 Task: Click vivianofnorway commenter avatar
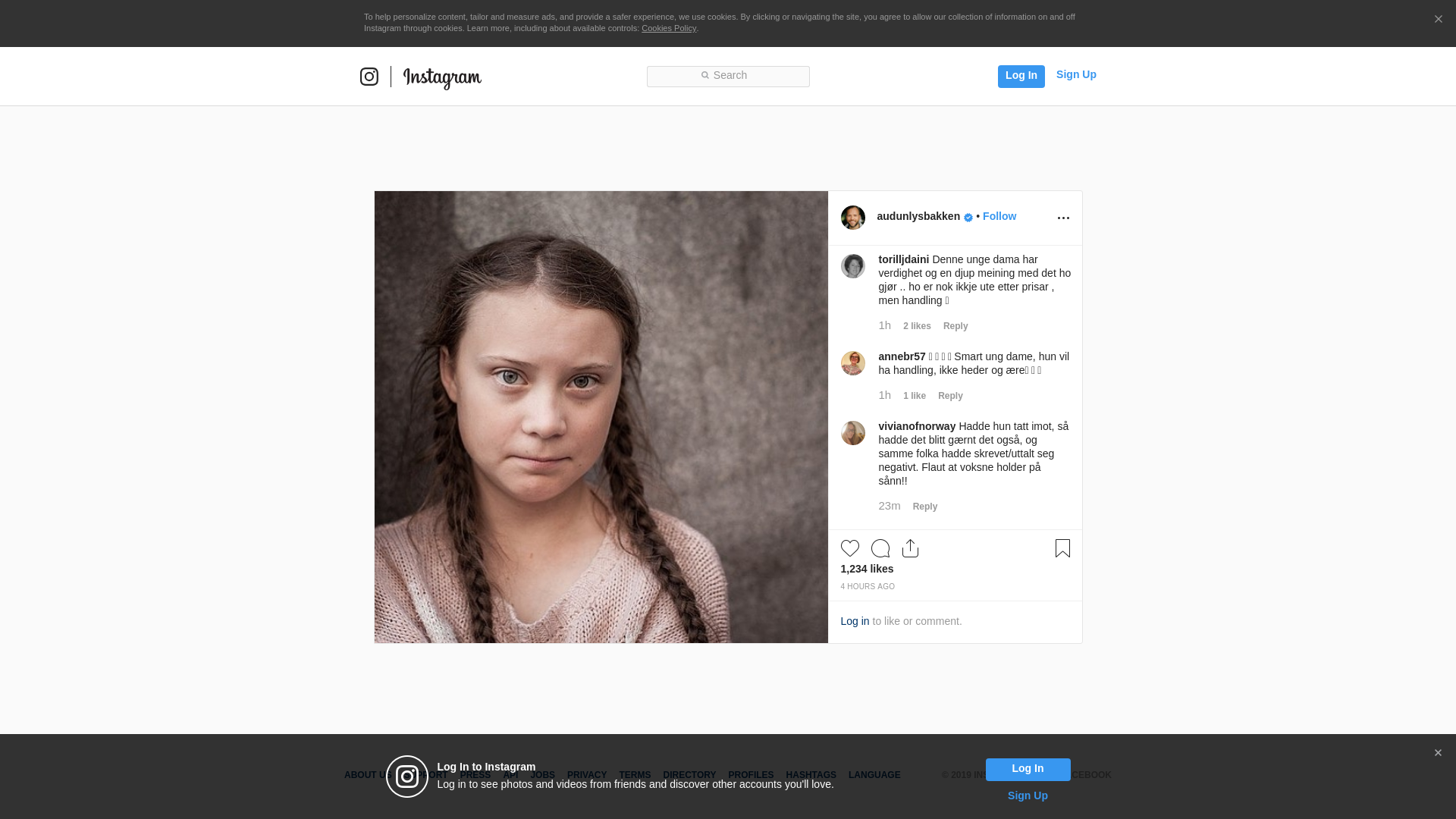tap(853, 433)
